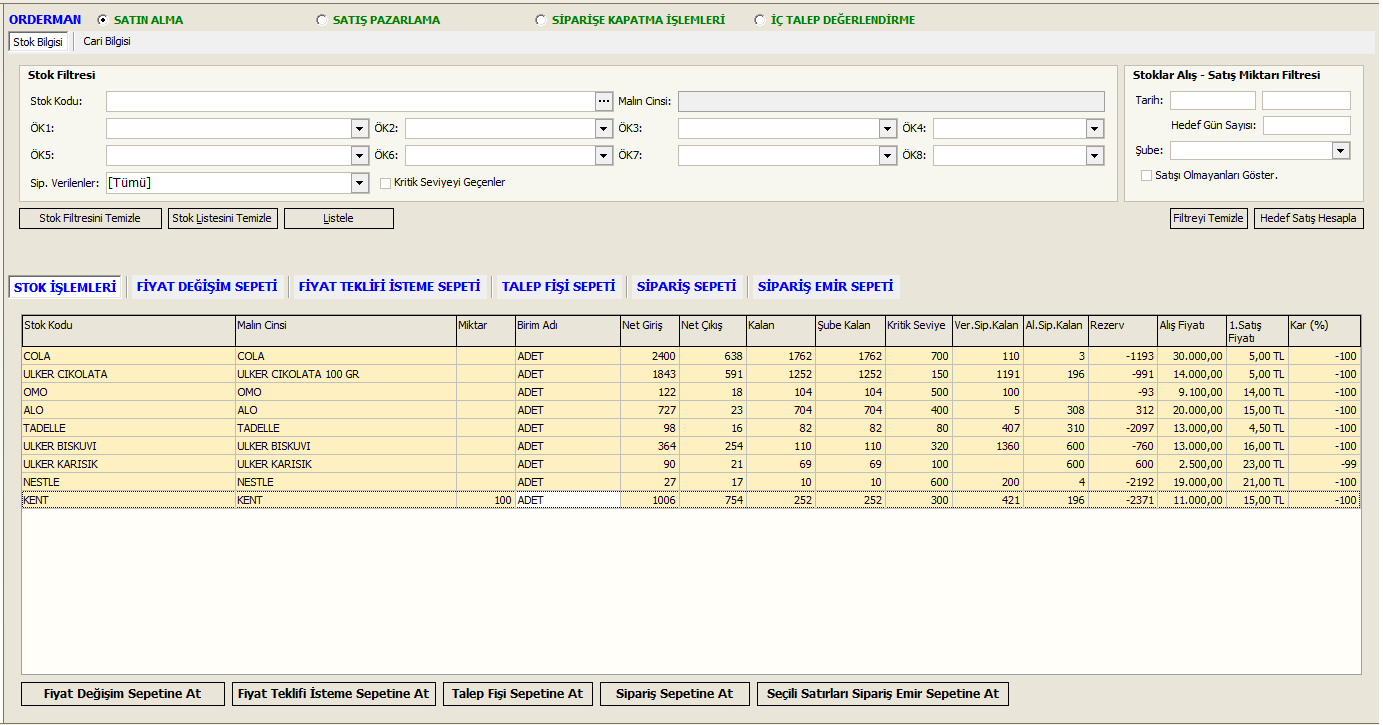
Task: Click the first Tarih date field
Action: (1212, 101)
